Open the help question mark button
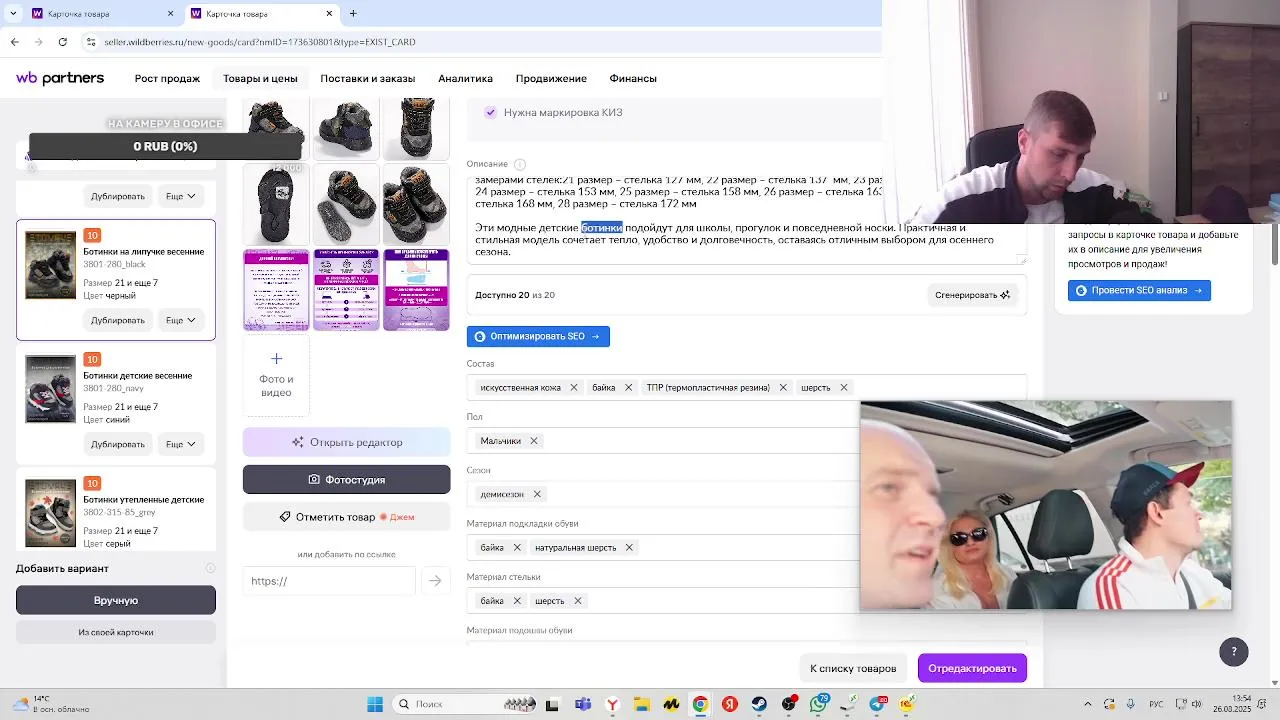 pyautogui.click(x=1234, y=651)
